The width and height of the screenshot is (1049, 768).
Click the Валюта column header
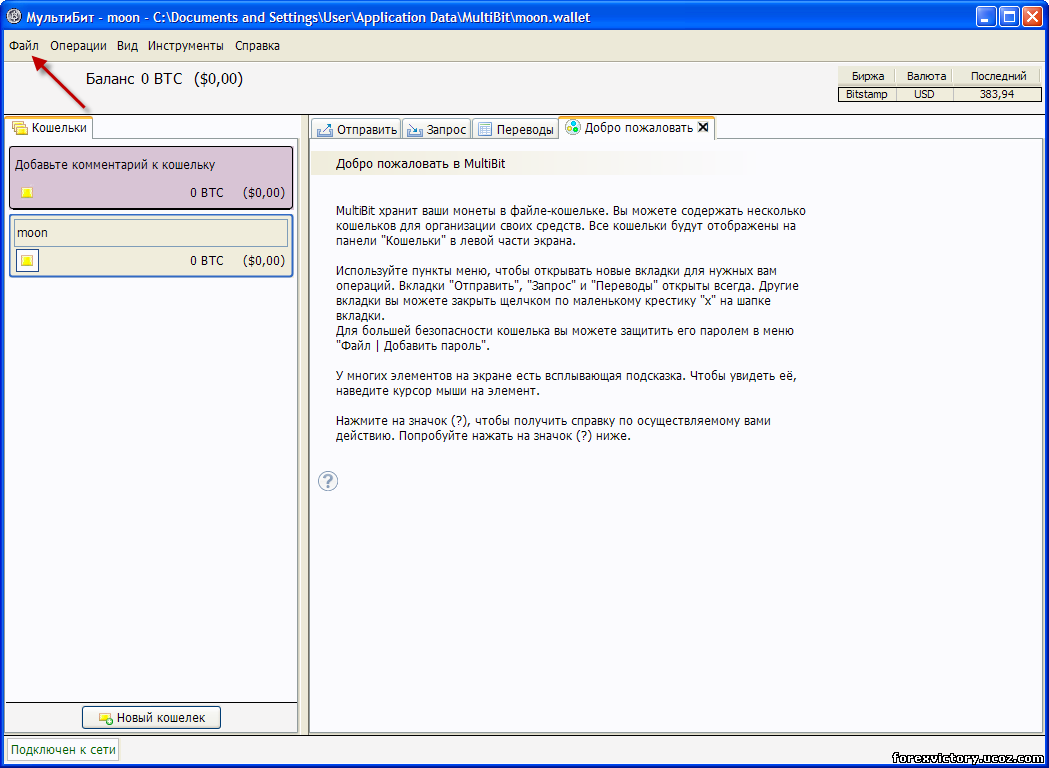point(926,76)
